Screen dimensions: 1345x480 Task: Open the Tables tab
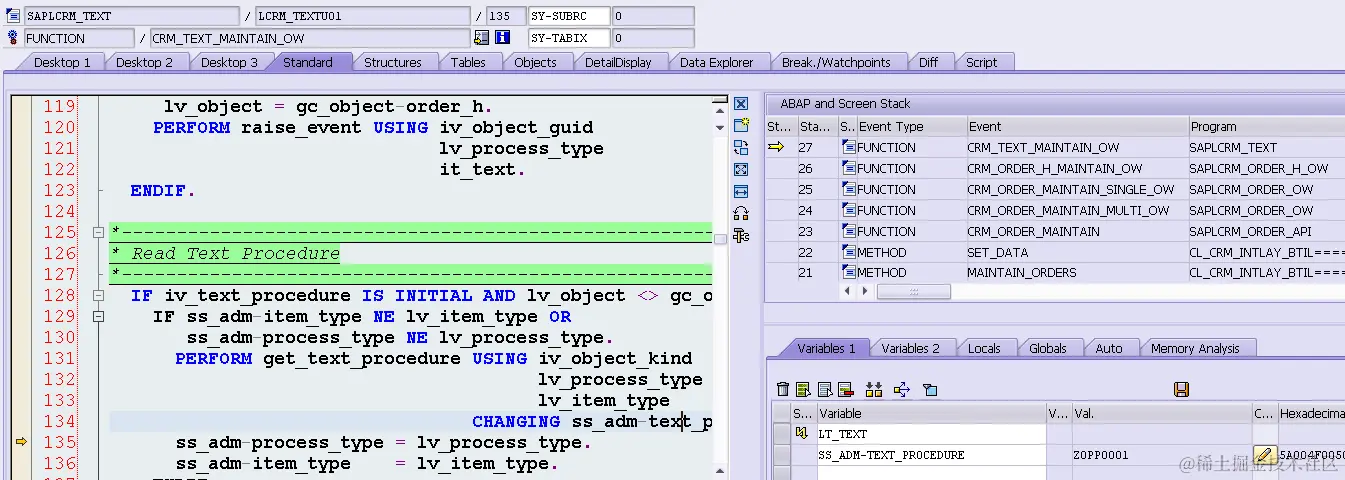coord(468,62)
